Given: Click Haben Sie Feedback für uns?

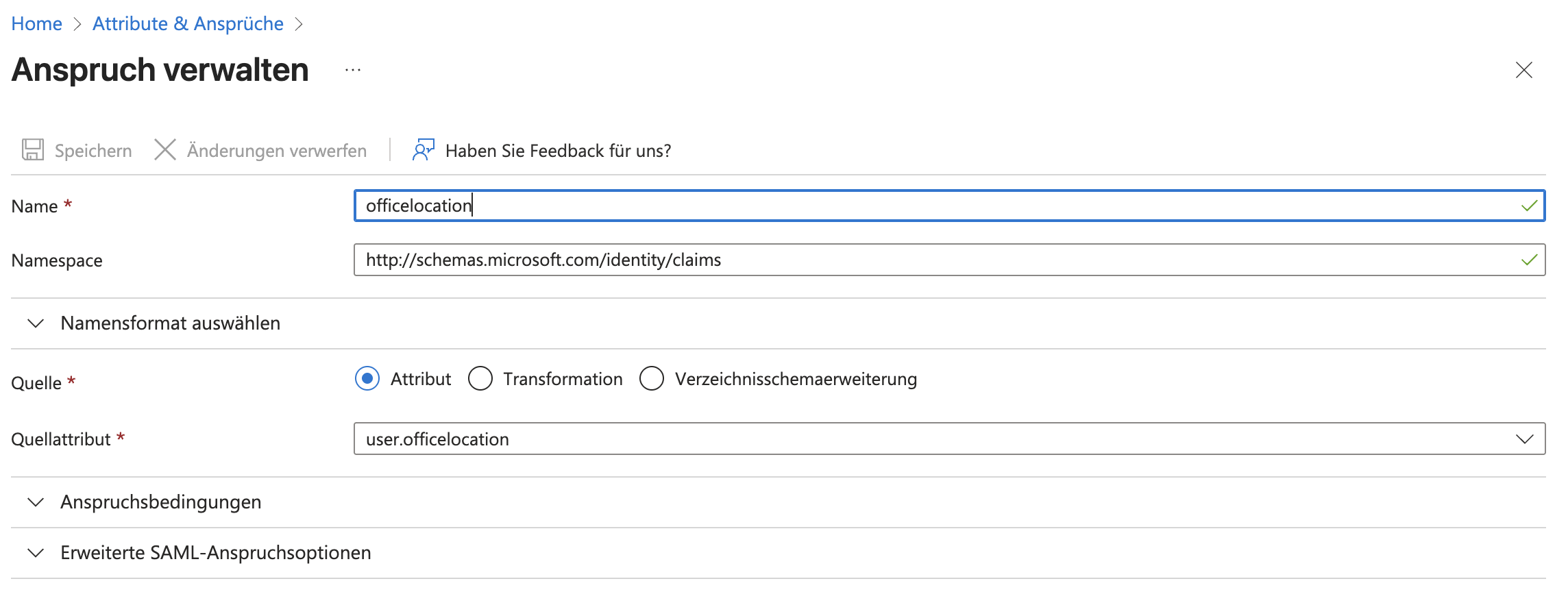Looking at the screenshot, I should click(559, 151).
